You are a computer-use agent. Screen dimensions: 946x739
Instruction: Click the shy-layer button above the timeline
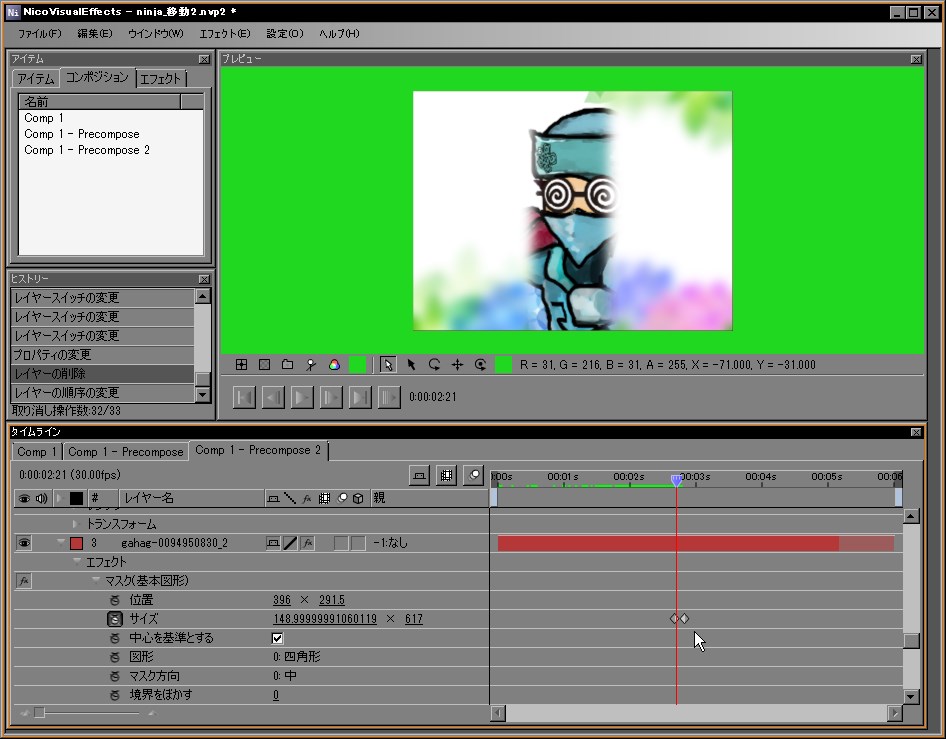[x=419, y=475]
